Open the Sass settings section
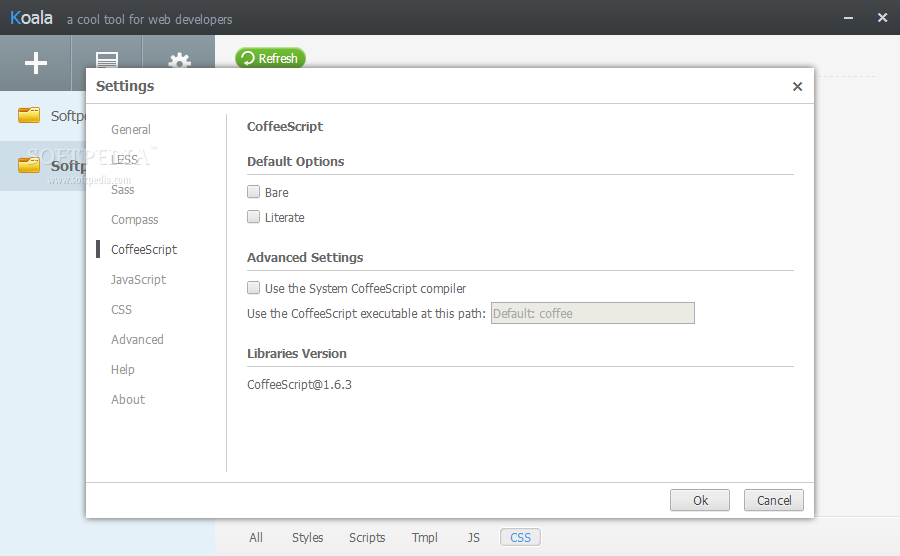The image size is (900, 556). tap(122, 190)
